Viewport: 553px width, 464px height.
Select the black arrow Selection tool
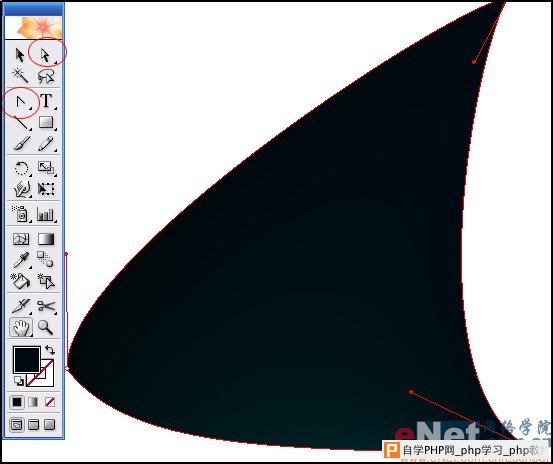click(x=20, y=55)
